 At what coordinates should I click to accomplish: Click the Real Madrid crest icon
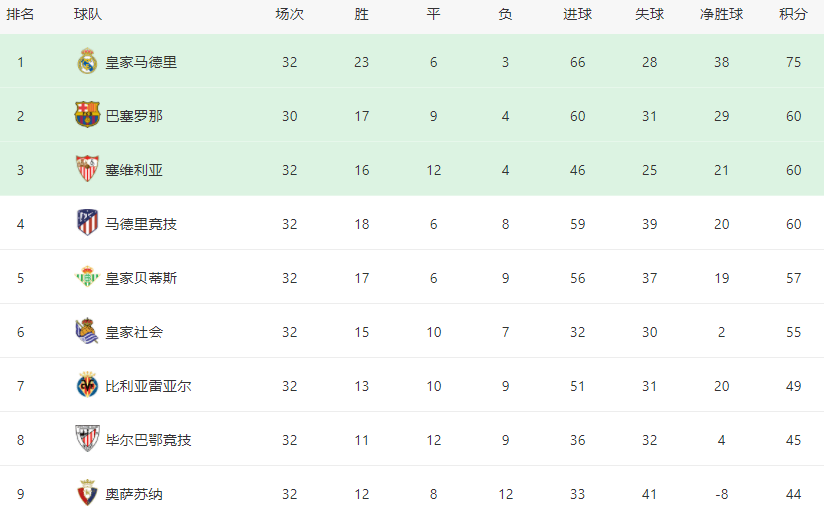pos(87,61)
